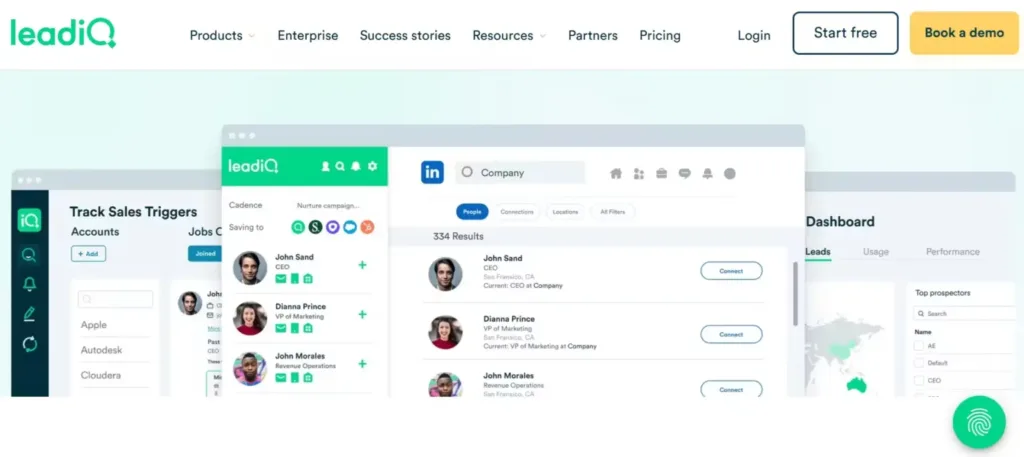The width and height of the screenshot is (1024, 457).
Task: Click the bell icon in LeadIQ panel header
Action: 356,166
